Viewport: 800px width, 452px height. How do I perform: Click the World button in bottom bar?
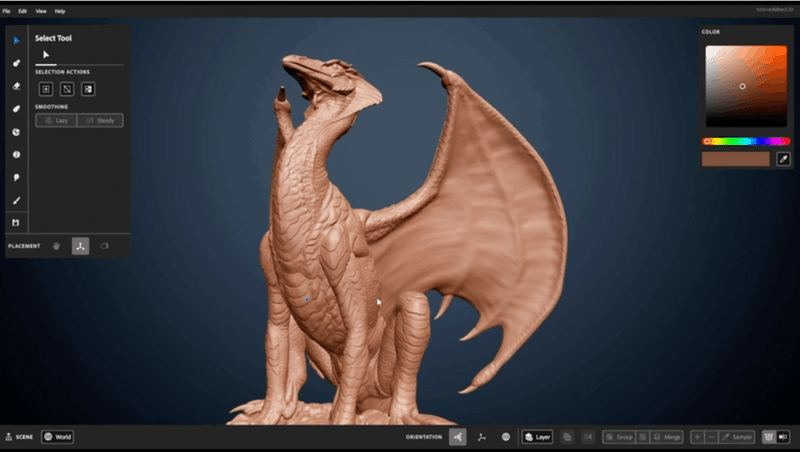pyautogui.click(x=58, y=437)
